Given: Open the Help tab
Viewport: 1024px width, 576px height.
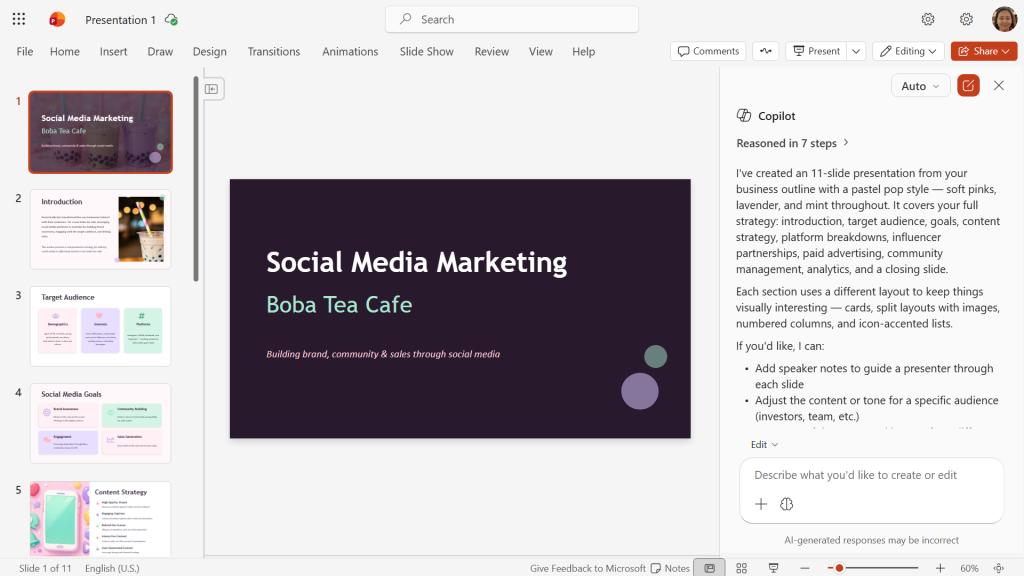Looking at the screenshot, I should pos(584,51).
